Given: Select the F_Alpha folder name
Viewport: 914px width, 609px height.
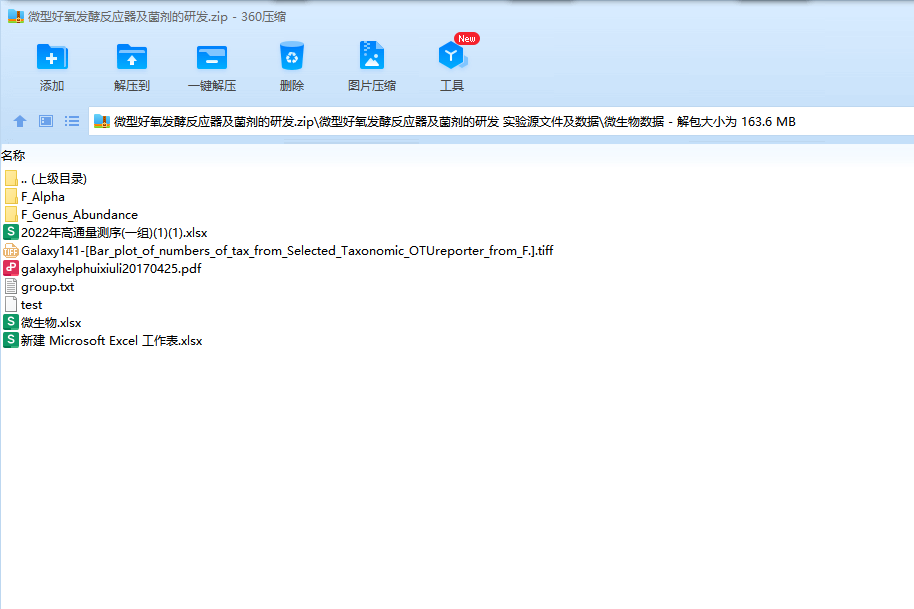Looking at the screenshot, I should coord(43,197).
